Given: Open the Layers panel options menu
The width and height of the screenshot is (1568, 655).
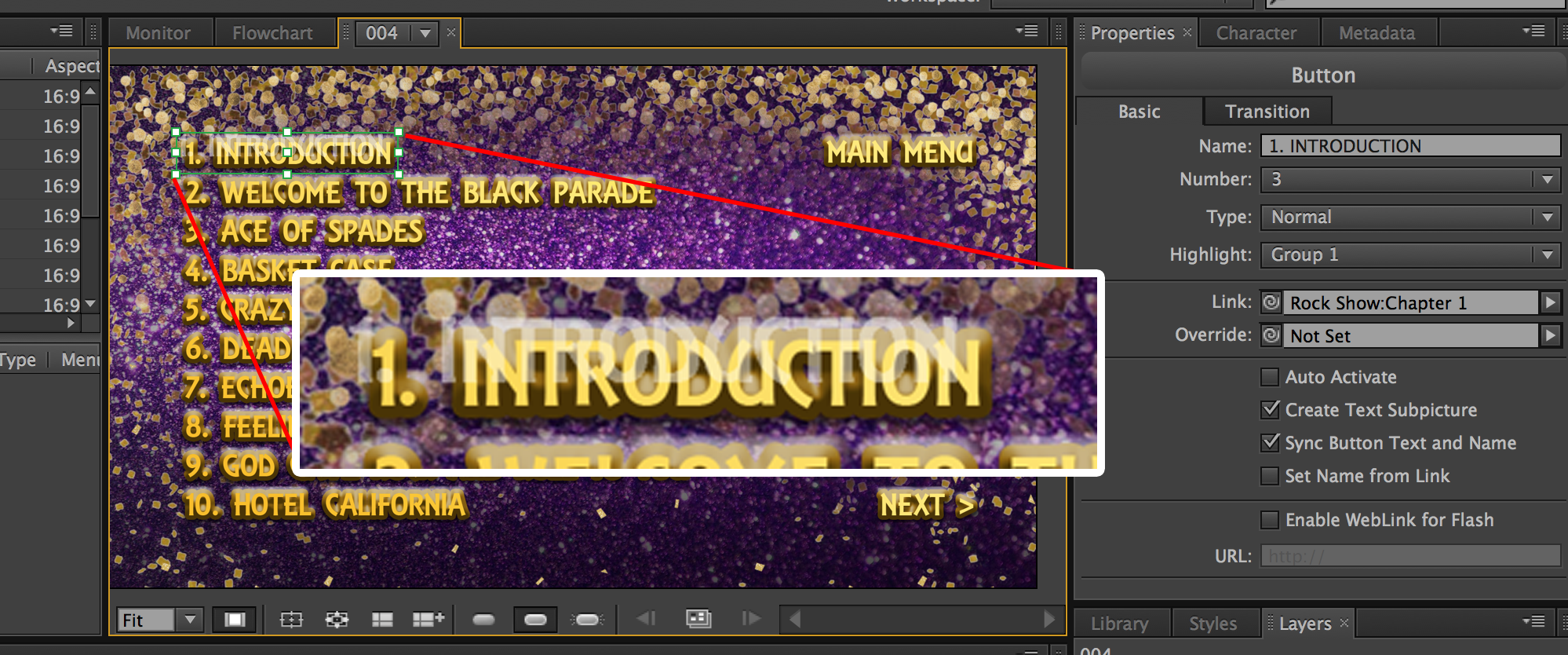Looking at the screenshot, I should coord(1533,621).
